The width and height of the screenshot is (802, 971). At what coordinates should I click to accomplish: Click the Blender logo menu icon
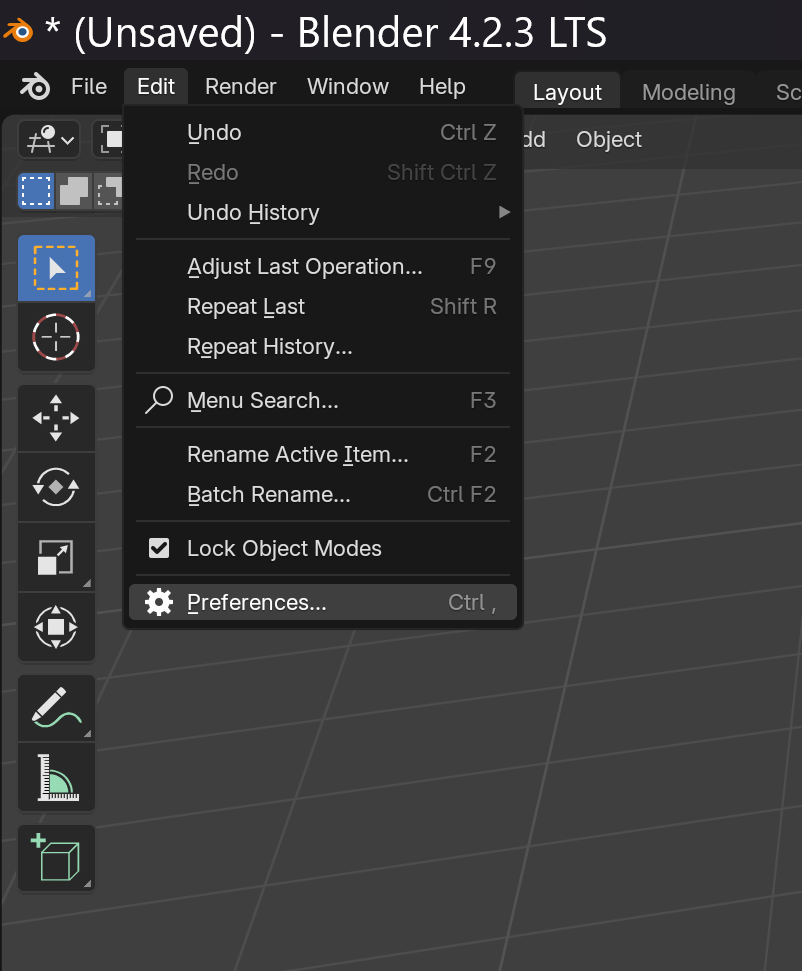pos(35,86)
